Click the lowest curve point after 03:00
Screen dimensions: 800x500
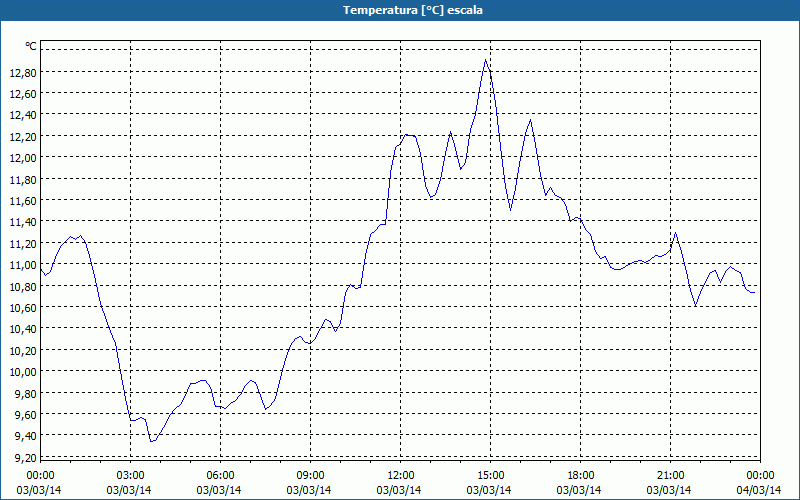(x=152, y=441)
